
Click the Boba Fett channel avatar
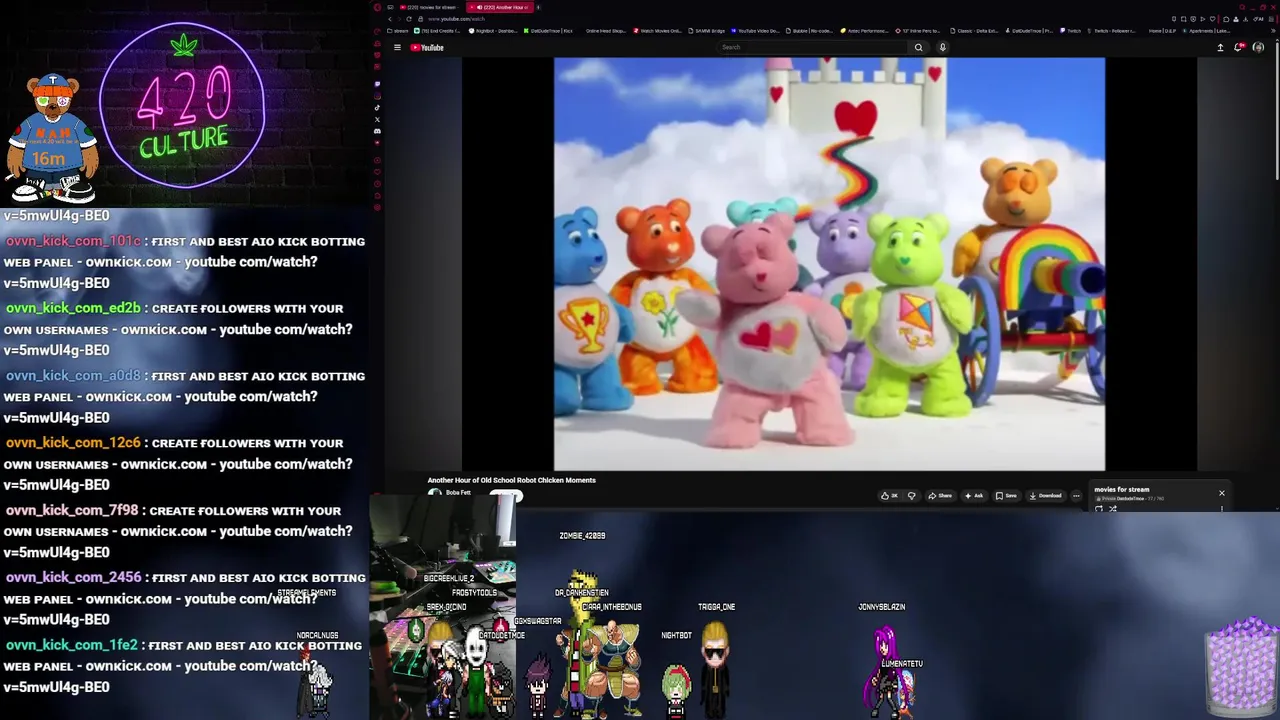point(434,493)
